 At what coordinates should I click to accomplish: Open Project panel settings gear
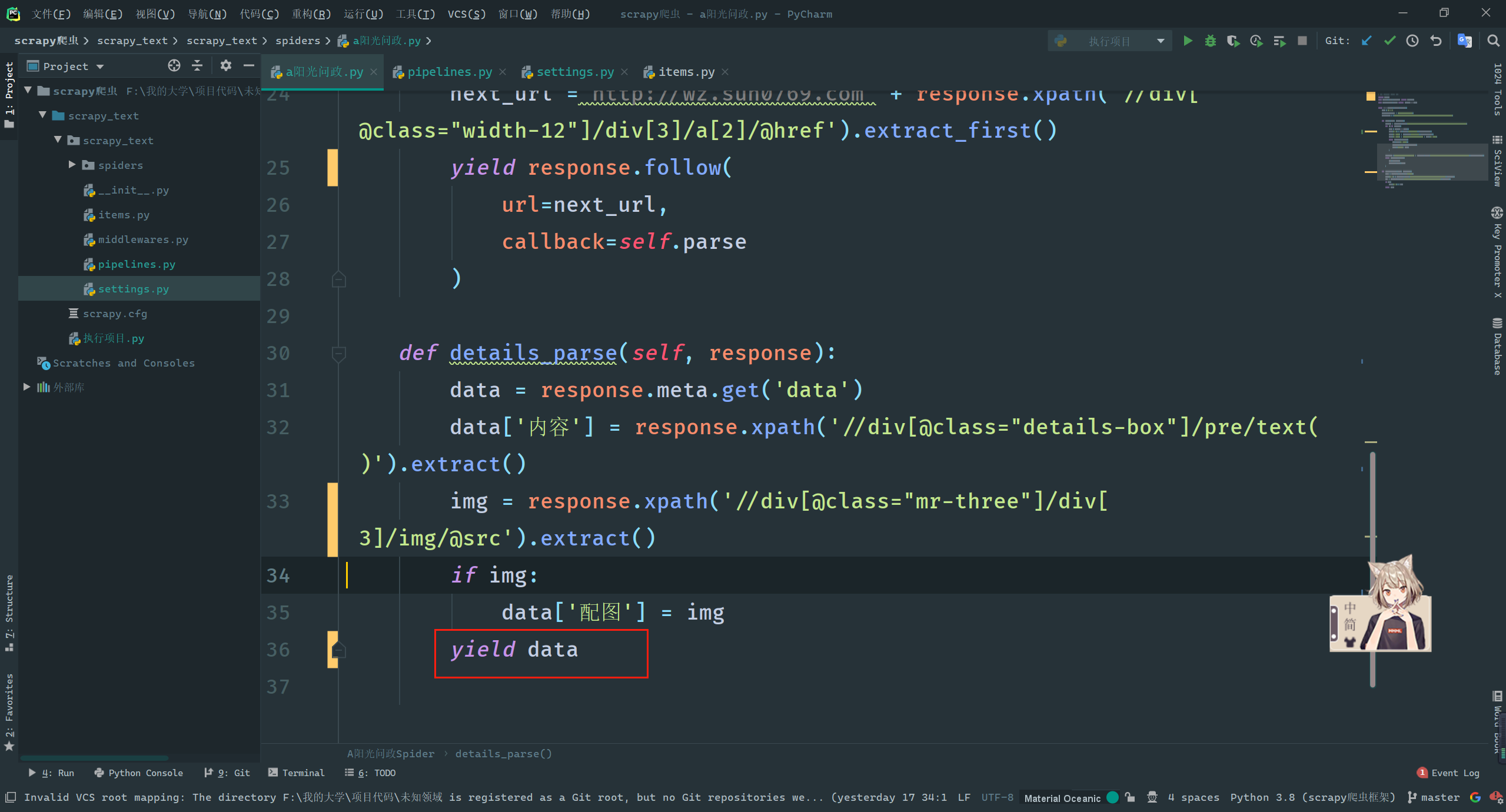pos(225,65)
